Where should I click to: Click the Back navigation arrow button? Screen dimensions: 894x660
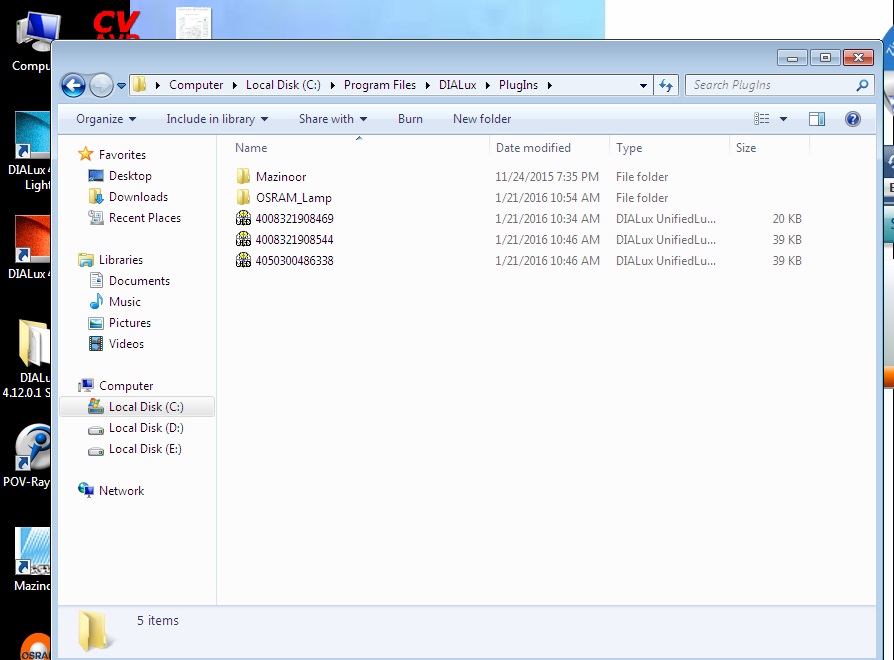(x=73, y=86)
